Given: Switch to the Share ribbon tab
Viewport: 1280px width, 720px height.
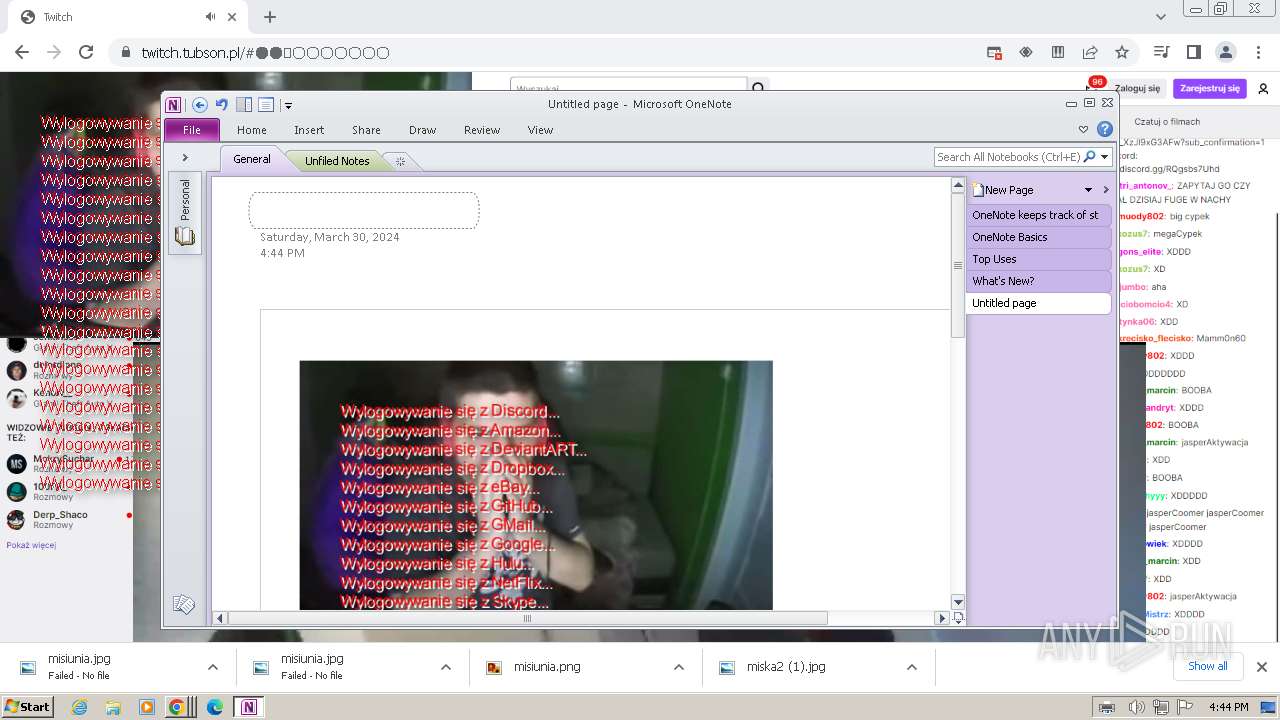Looking at the screenshot, I should (x=366, y=130).
